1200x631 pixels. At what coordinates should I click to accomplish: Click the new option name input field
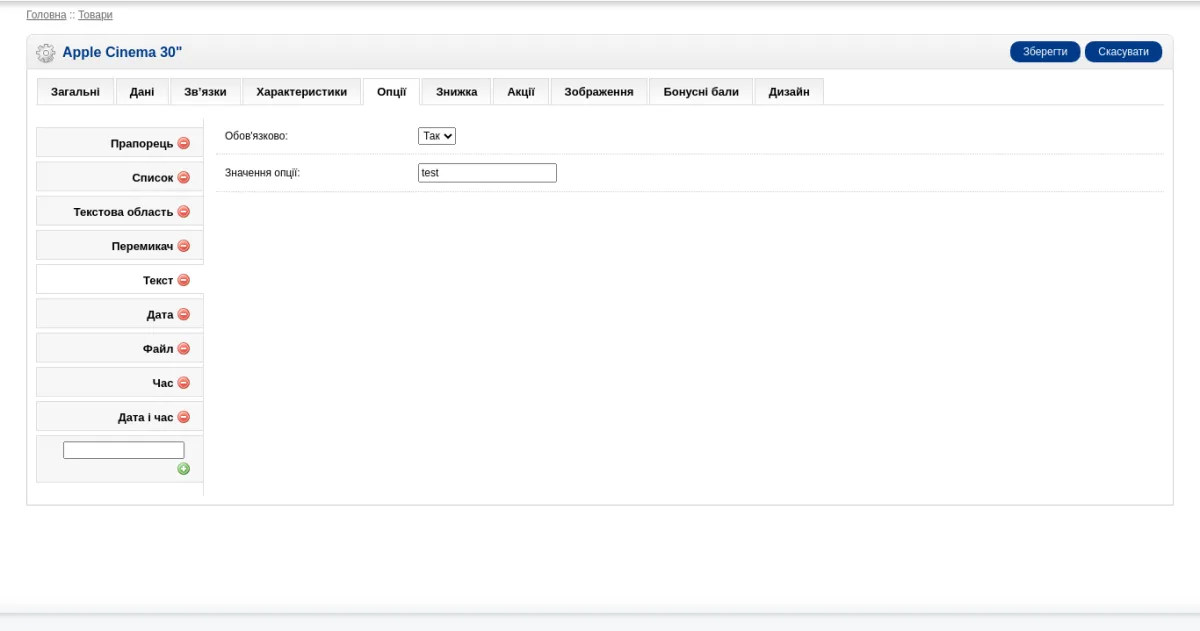click(124, 450)
